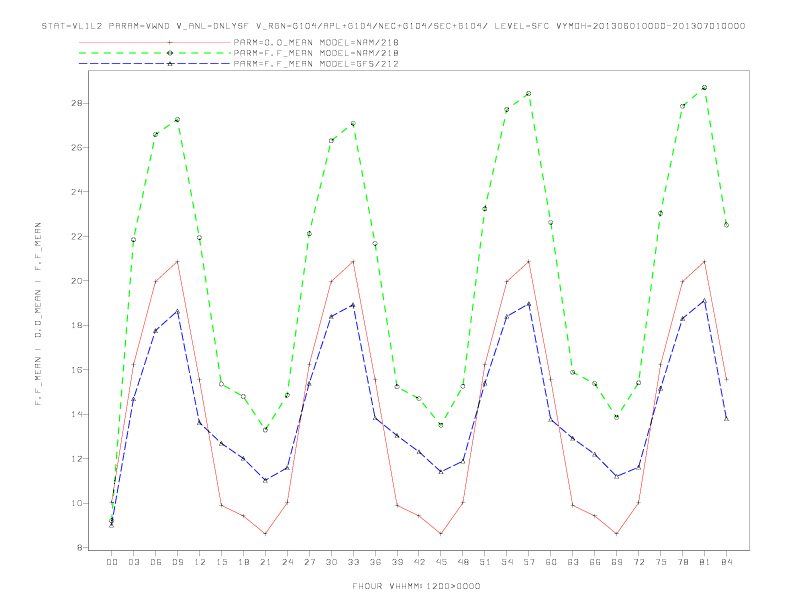Click the x-axis title FHOUR VHHMM:1200>0000
Image resolution: width=792 pixels, height=612 pixels.
416,586
